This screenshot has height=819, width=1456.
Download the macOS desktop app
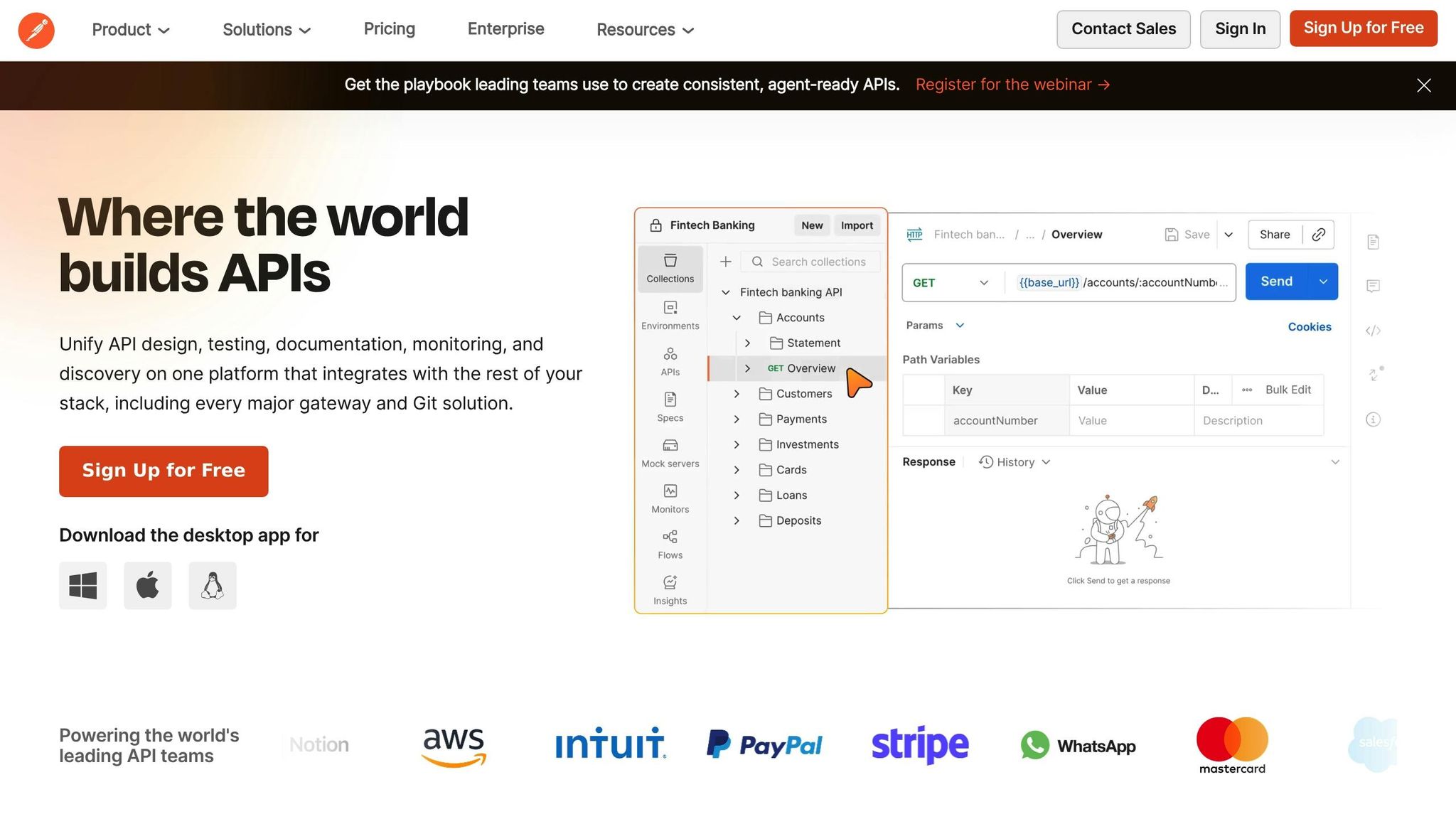click(x=148, y=586)
